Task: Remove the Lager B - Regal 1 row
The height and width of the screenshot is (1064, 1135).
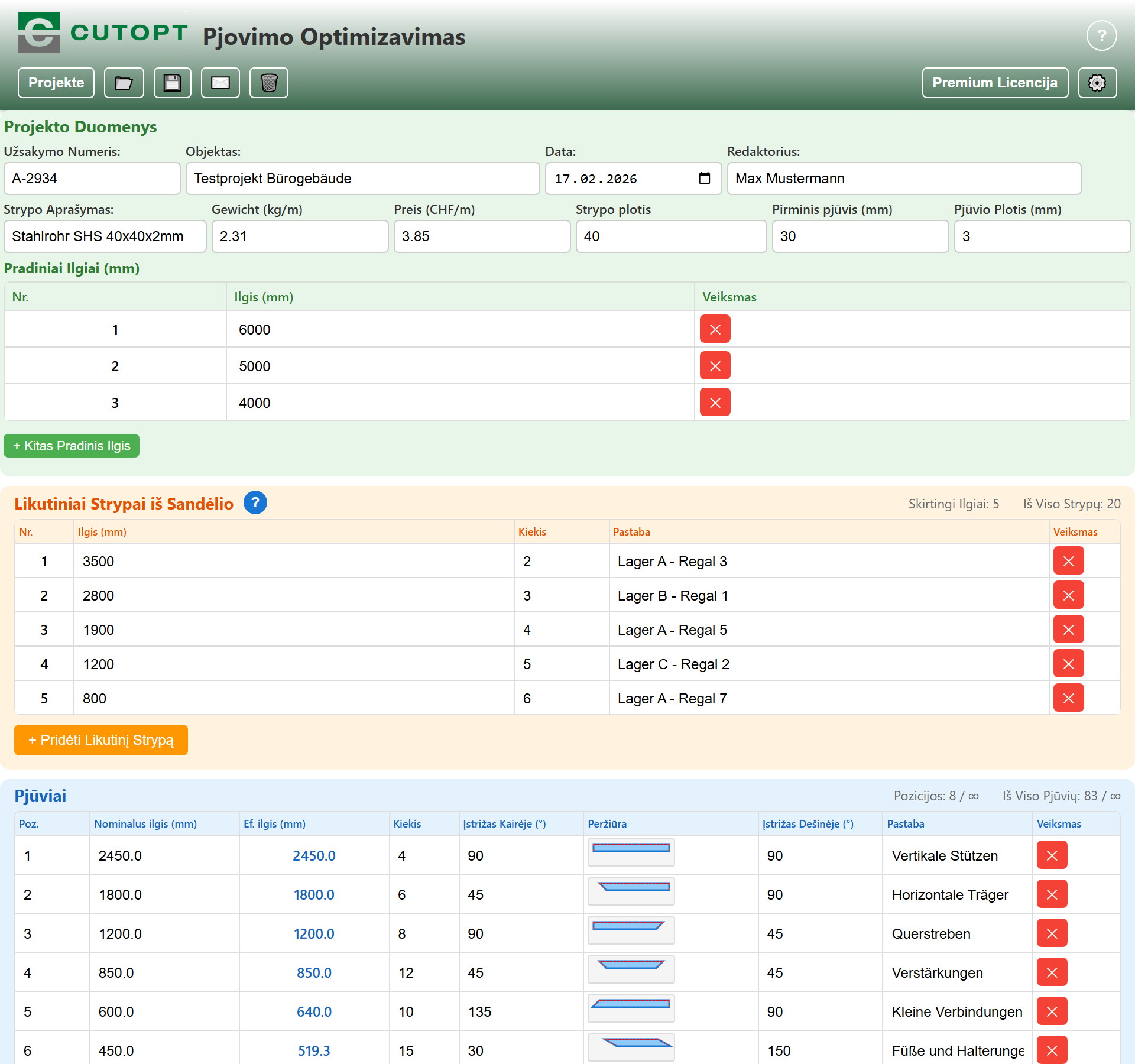Action: (1068, 595)
